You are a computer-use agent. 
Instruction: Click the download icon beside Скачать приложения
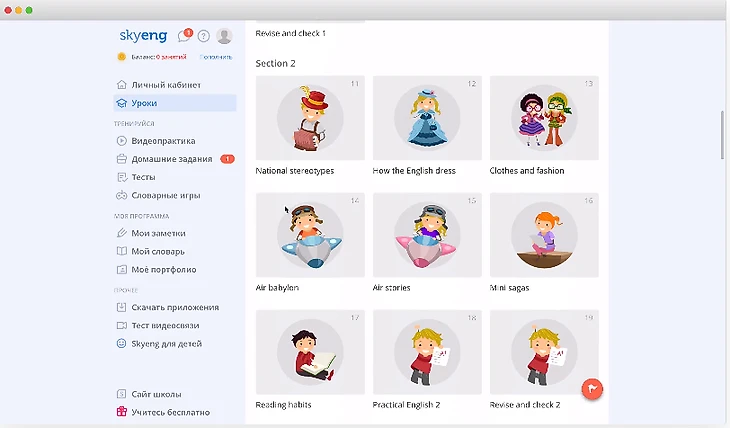[122, 307]
